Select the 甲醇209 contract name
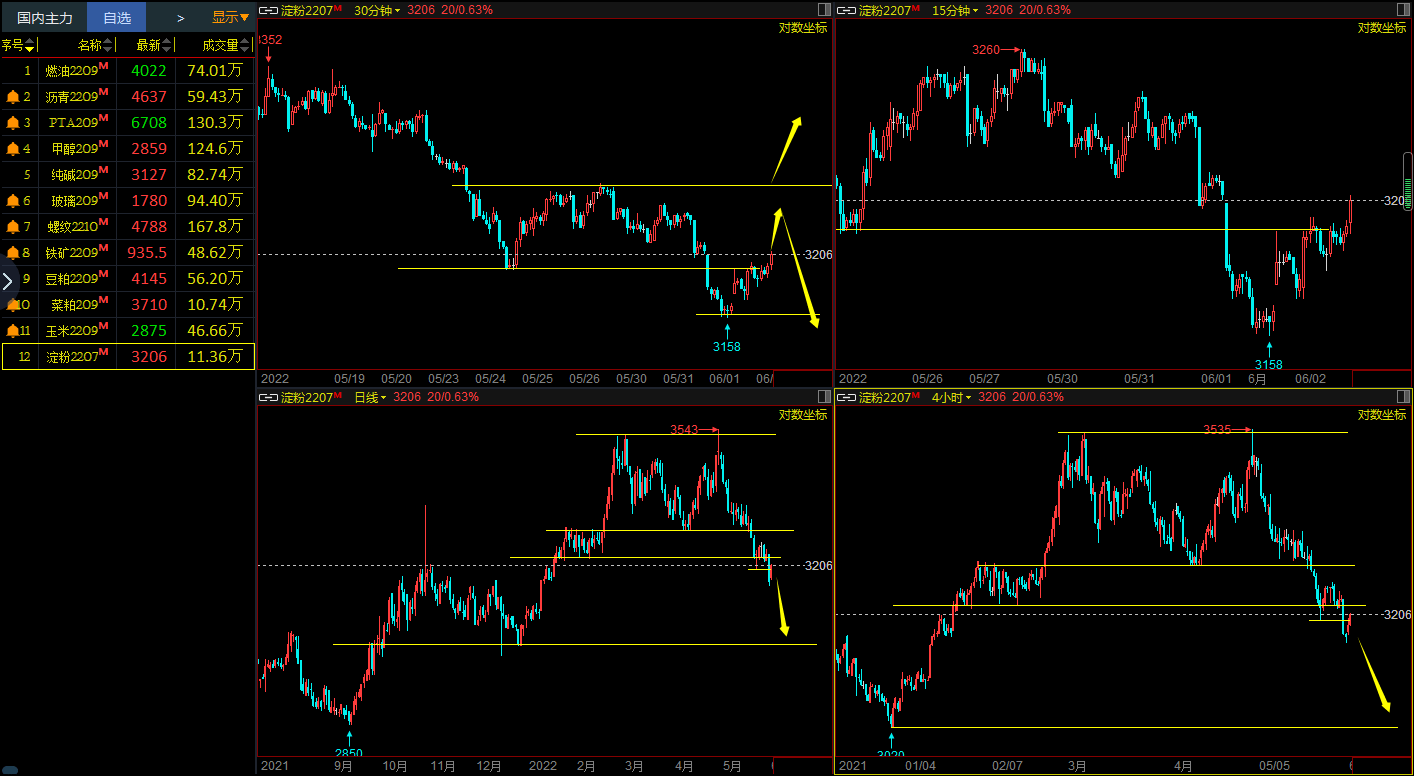Viewport: 1414px width, 776px height. click(x=77, y=149)
